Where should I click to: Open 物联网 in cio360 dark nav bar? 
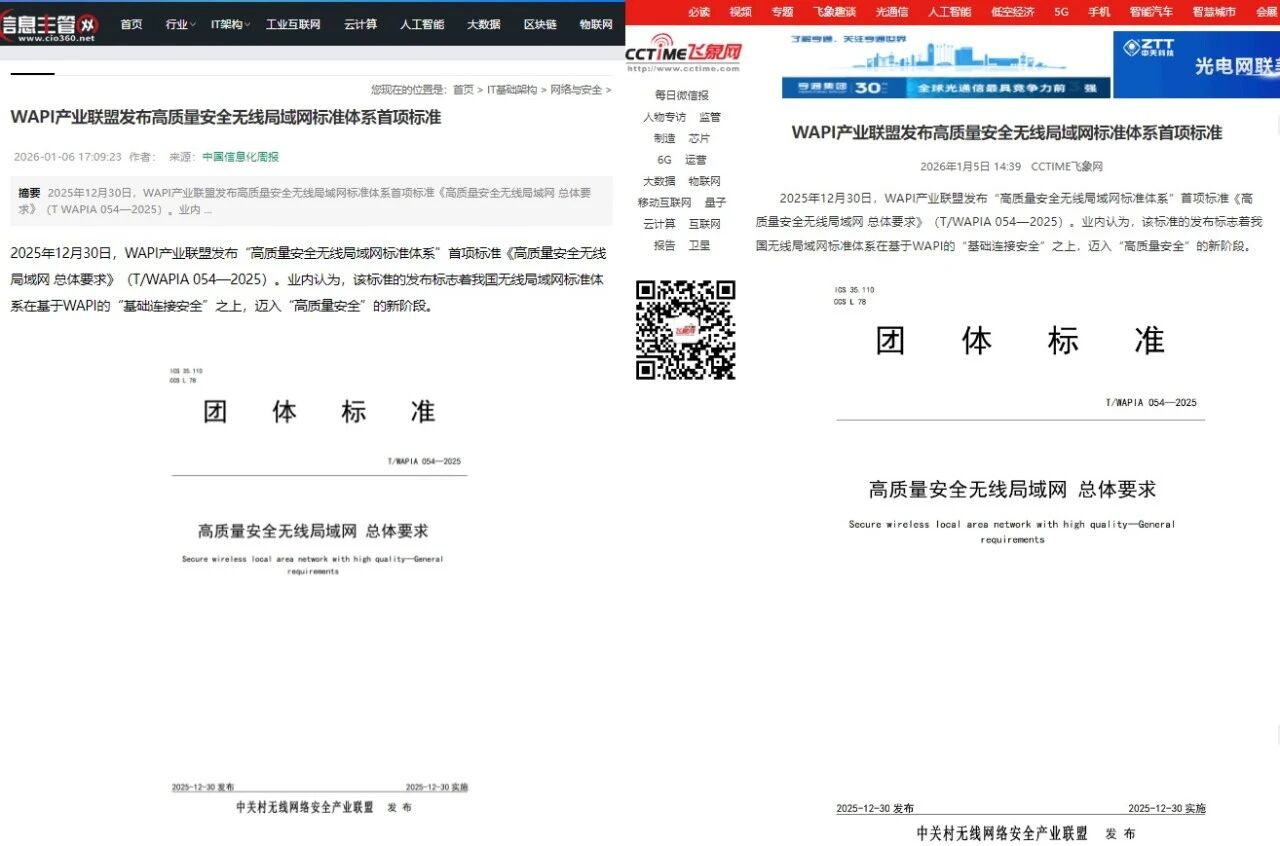596,24
